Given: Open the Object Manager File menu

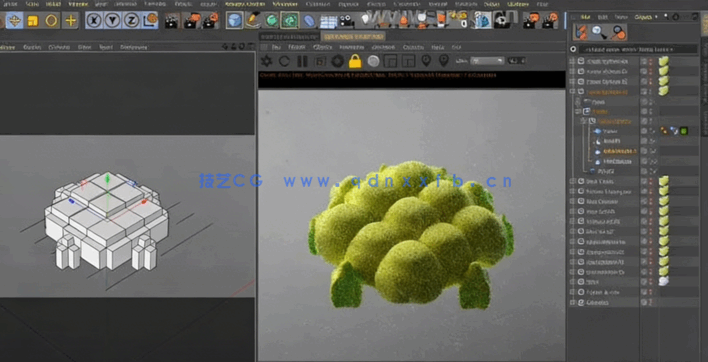Looking at the screenshot, I should (586, 17).
